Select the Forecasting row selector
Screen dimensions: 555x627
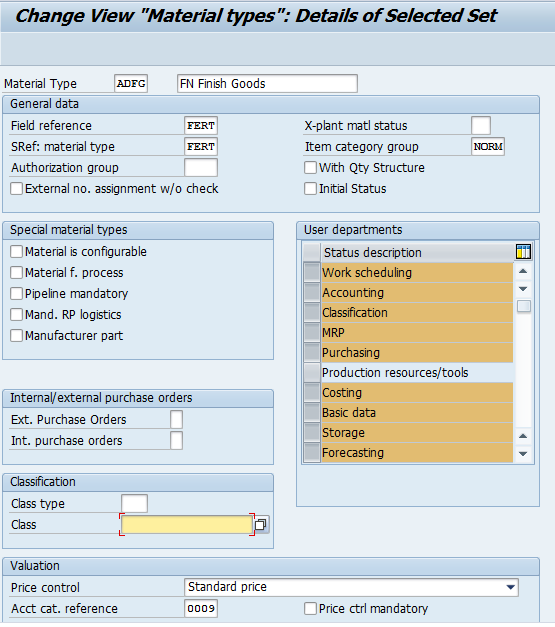[x=312, y=453]
